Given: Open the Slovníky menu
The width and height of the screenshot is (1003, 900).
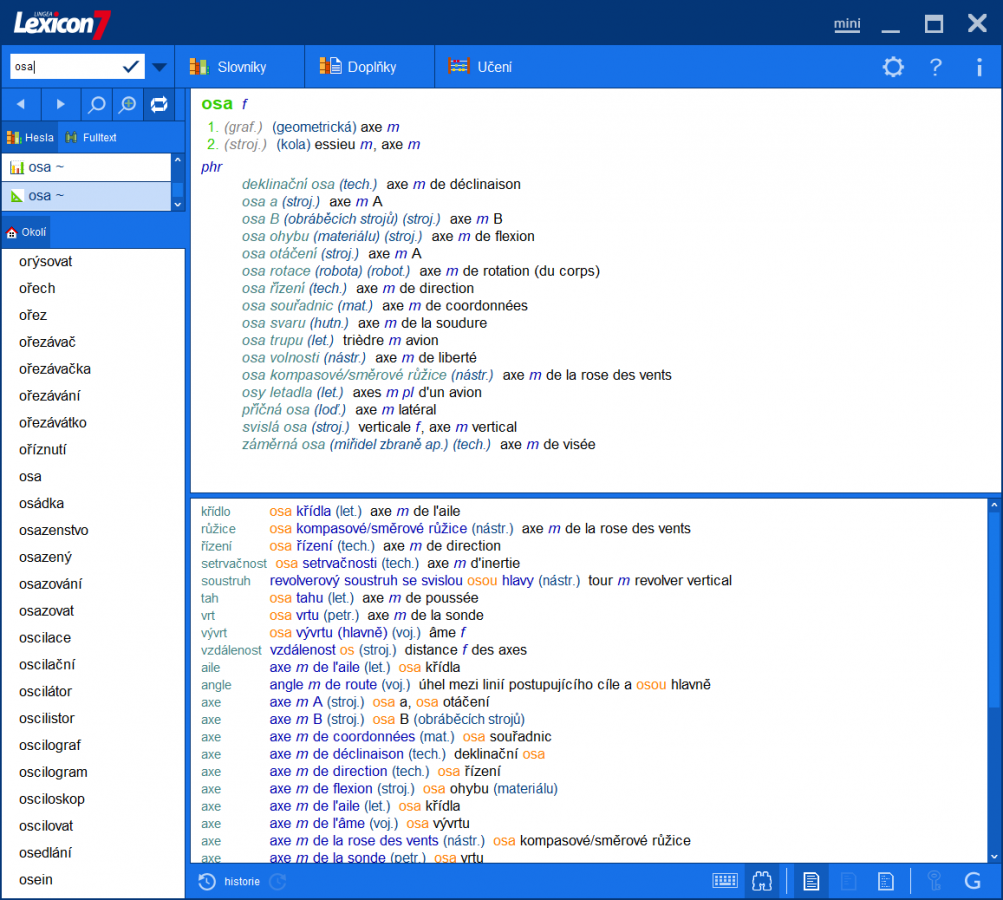Looking at the screenshot, I should (240, 66).
